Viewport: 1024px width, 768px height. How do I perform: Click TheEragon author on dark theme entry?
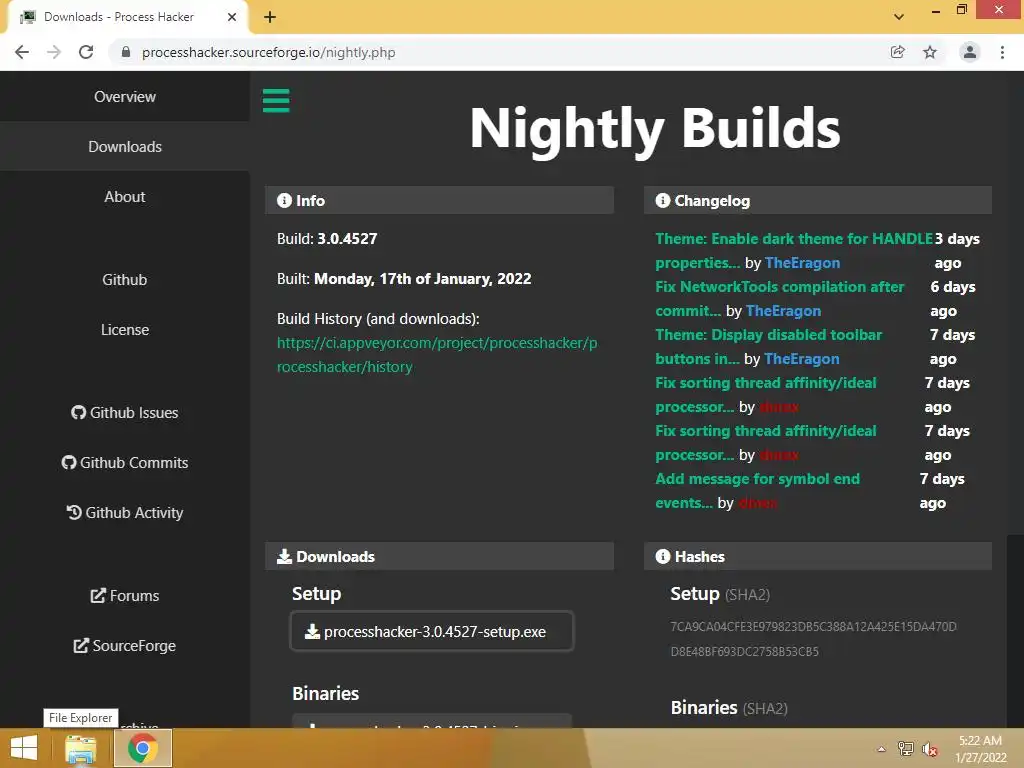click(803, 263)
